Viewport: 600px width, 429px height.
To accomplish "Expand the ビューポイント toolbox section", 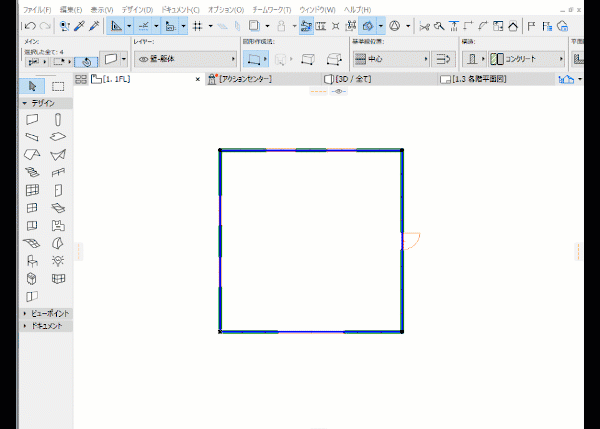I will (x=46, y=313).
